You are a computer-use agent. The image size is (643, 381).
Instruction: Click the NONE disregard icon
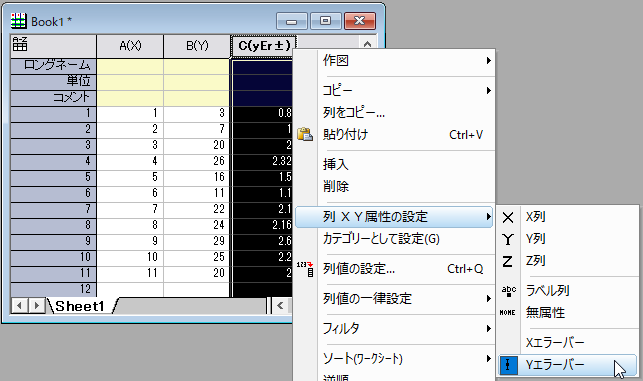tap(508, 313)
